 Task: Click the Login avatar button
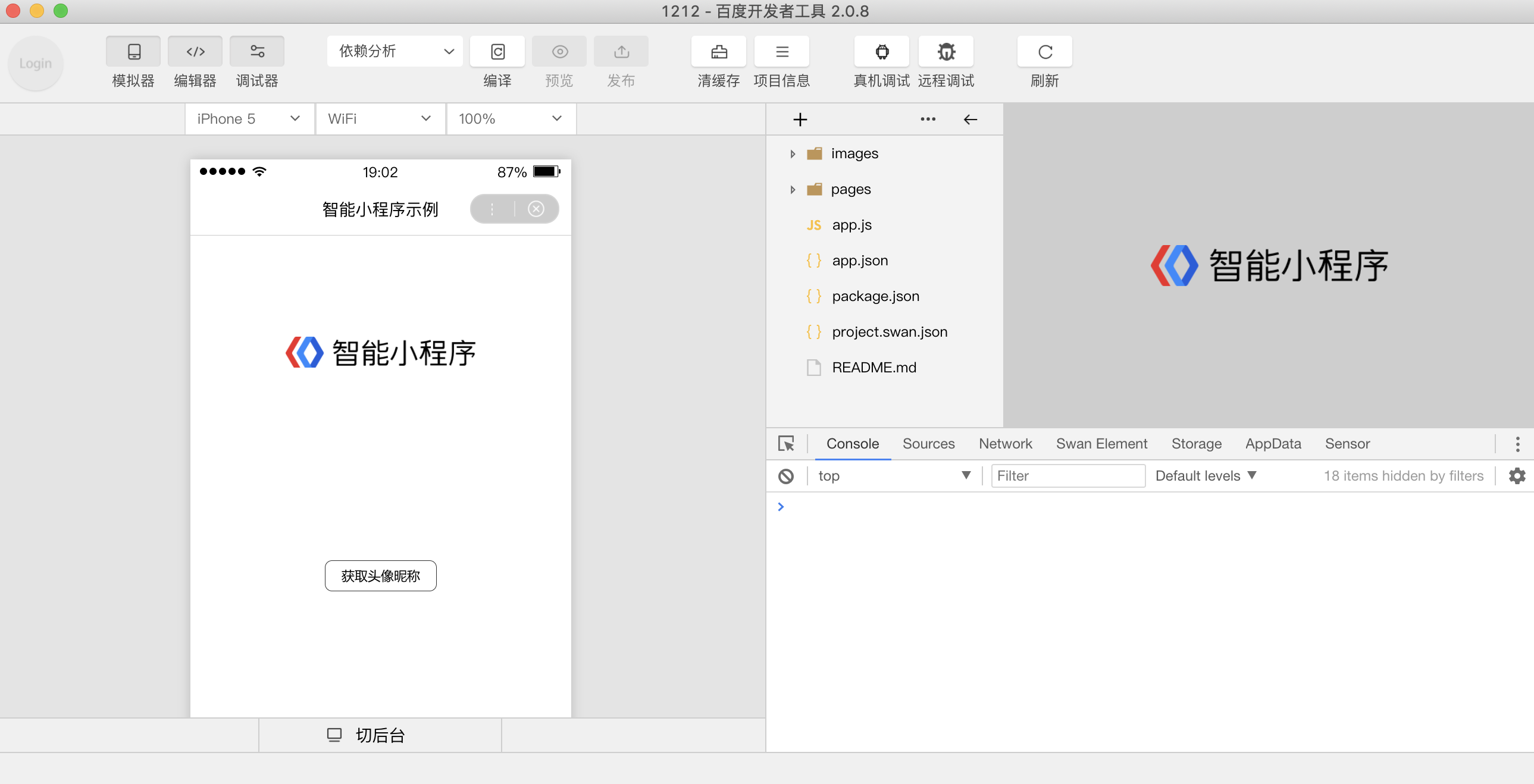pos(36,63)
